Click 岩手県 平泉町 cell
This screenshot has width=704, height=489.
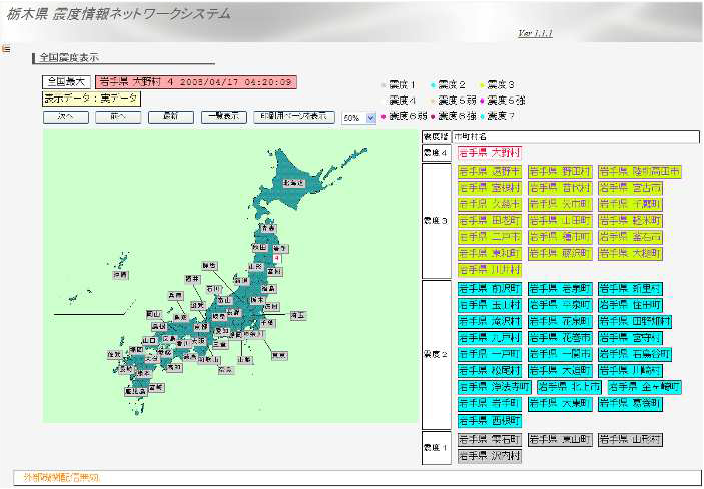point(560,305)
